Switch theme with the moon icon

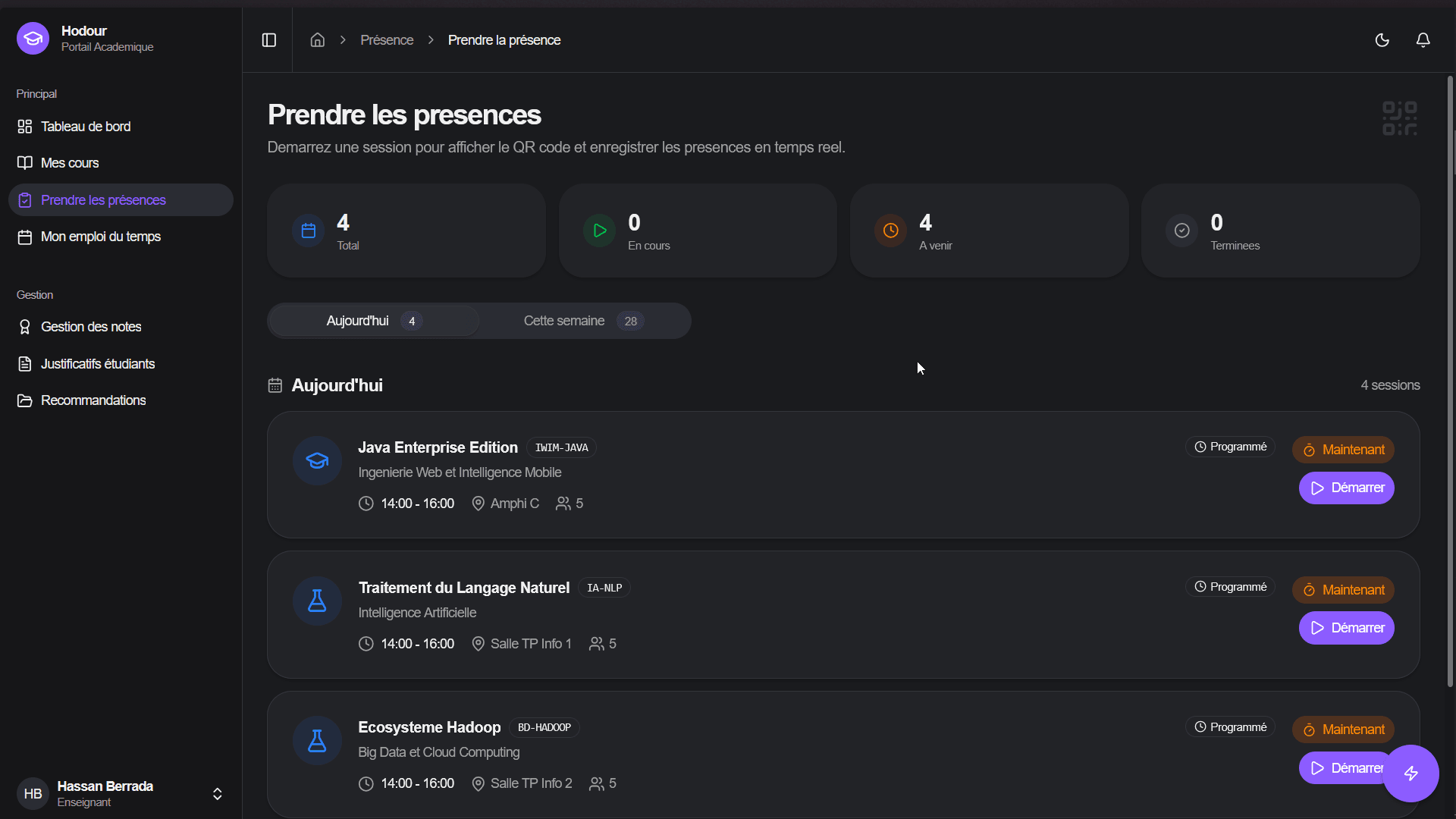(1382, 40)
